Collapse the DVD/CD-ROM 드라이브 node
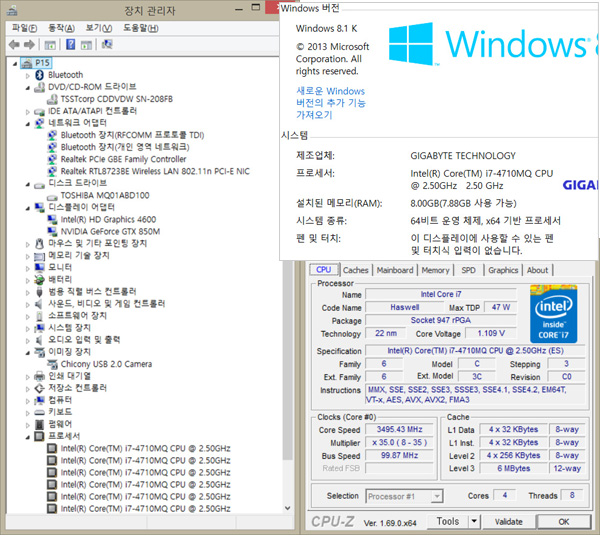 click(28, 88)
